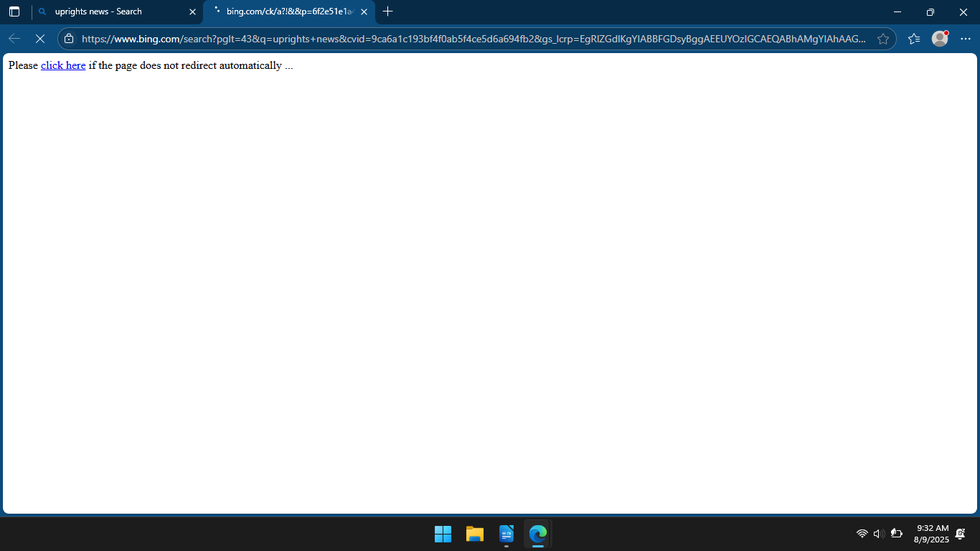
Task: Open the Favorites list icon
Action: 914,39
